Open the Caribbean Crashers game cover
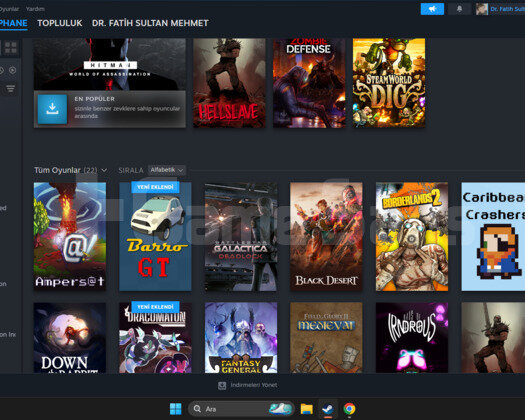This screenshot has height=420, width=525. coord(493,236)
